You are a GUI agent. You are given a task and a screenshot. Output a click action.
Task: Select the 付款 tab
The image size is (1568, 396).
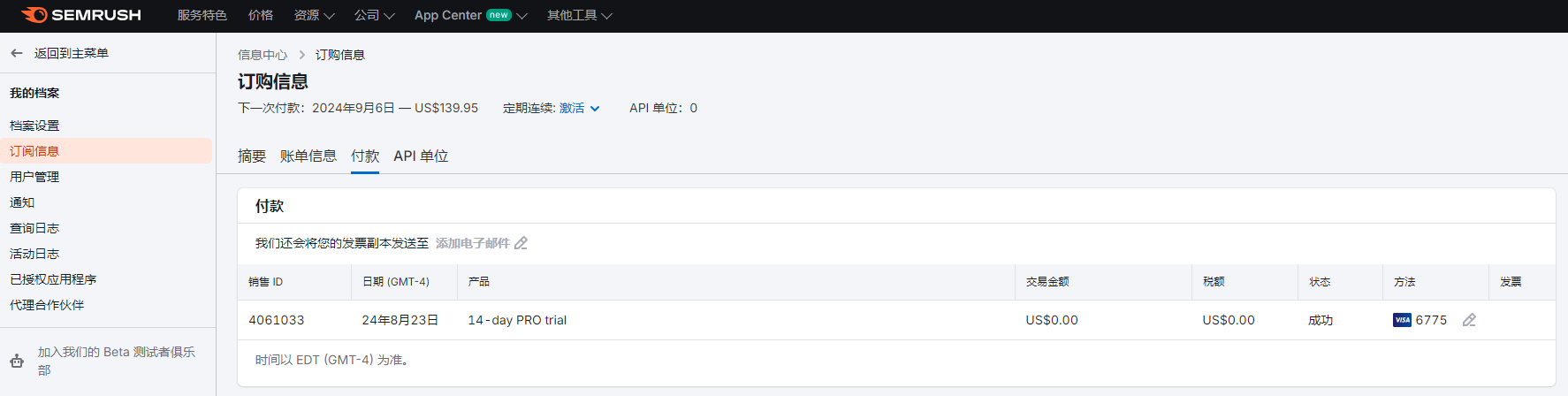365,156
